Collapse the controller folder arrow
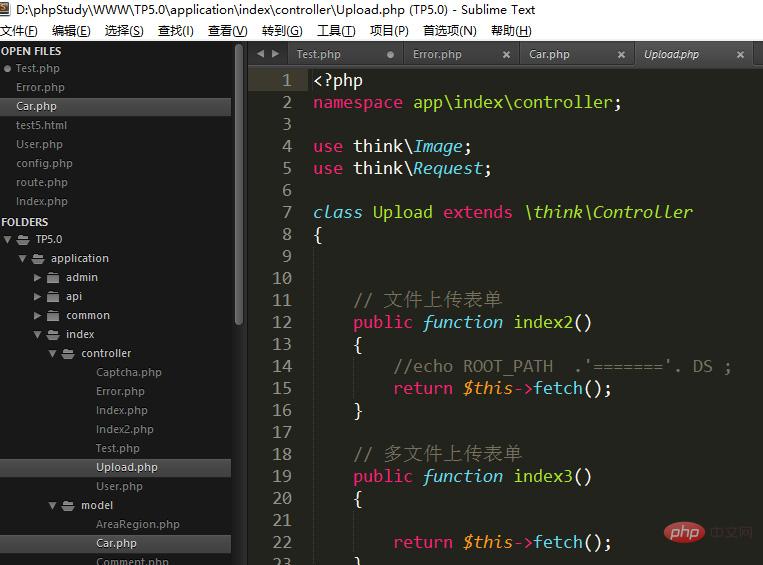Image resolution: width=763 pixels, height=565 pixels. (x=53, y=354)
